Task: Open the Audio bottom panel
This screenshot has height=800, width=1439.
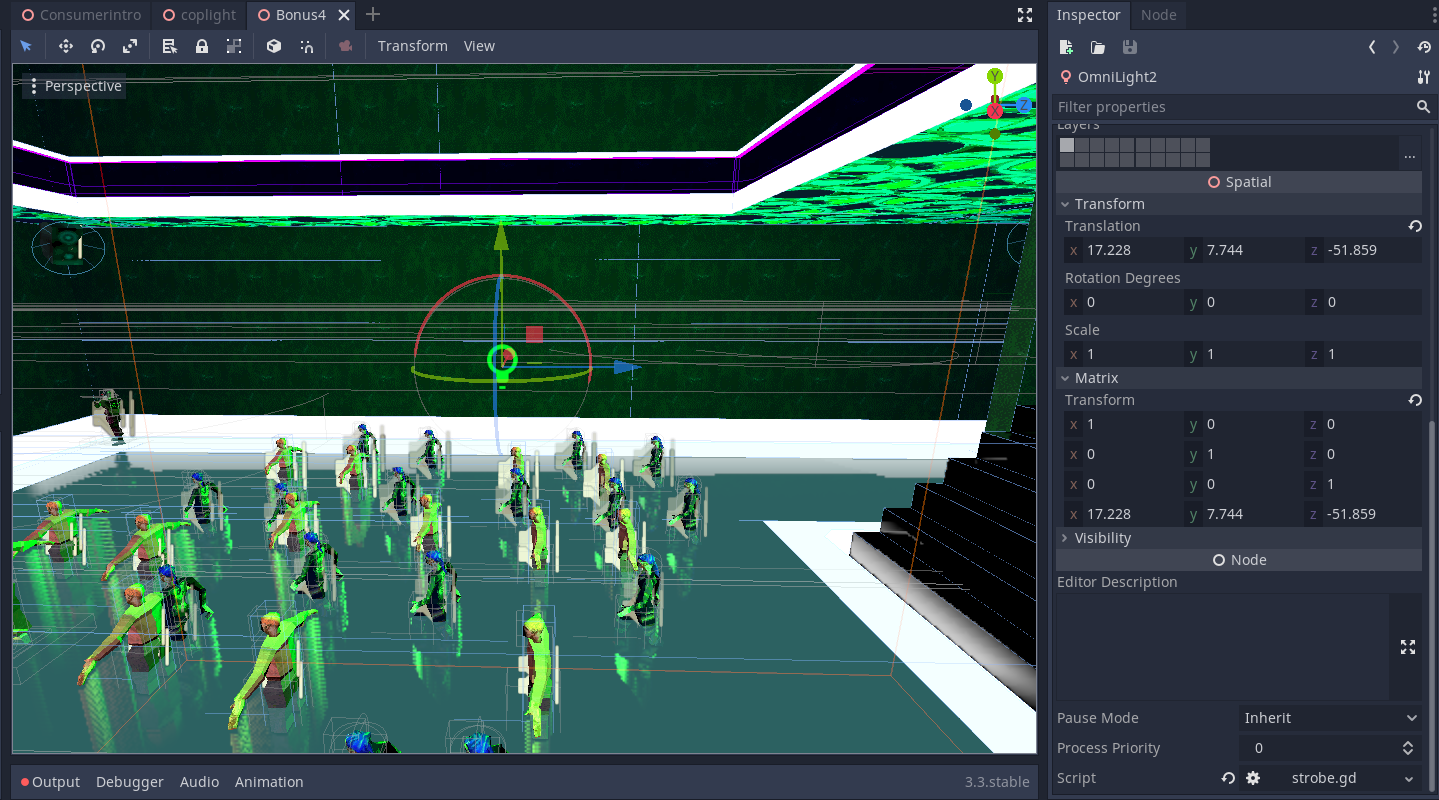Action: 200,782
